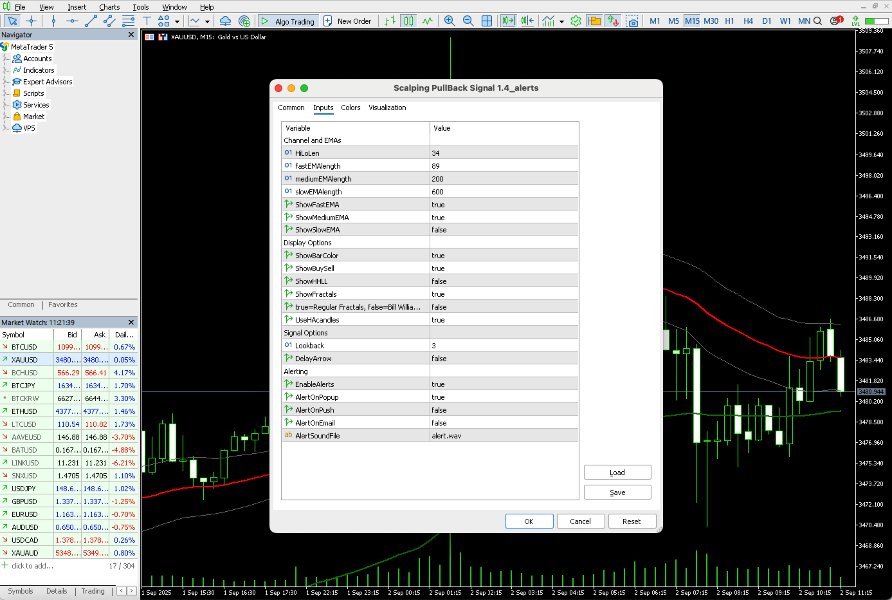This screenshot has height=600, width=892.
Task: Toggle AlertOnPush value false
Action: tap(504, 410)
